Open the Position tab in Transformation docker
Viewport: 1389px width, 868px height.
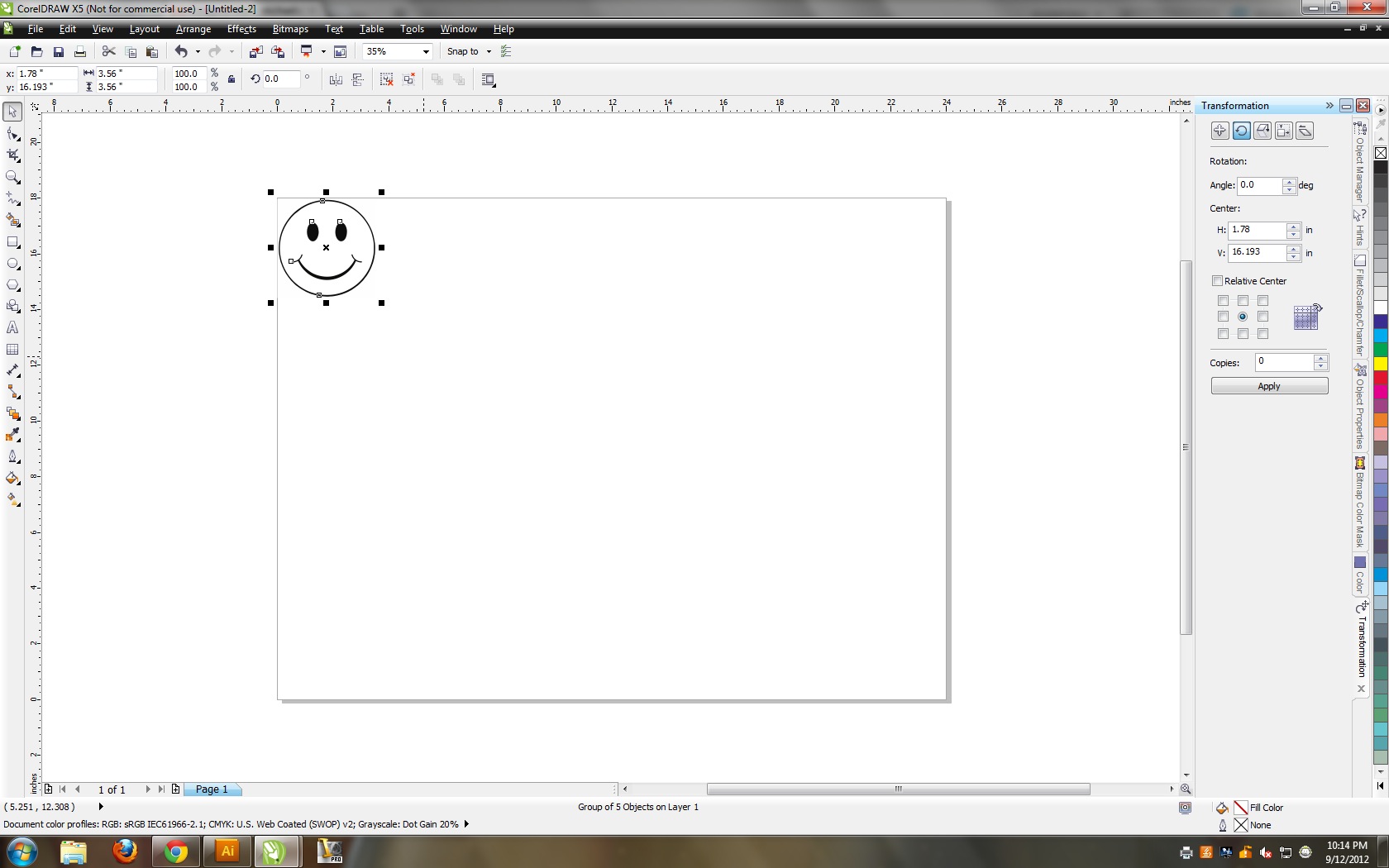pyautogui.click(x=1220, y=131)
